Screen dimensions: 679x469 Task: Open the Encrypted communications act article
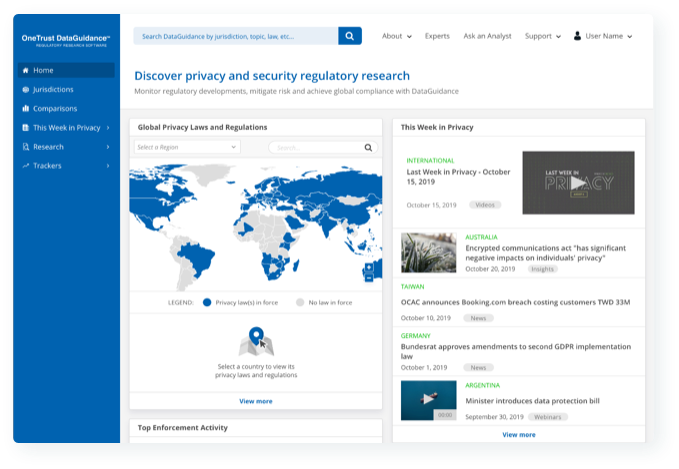[546, 253]
